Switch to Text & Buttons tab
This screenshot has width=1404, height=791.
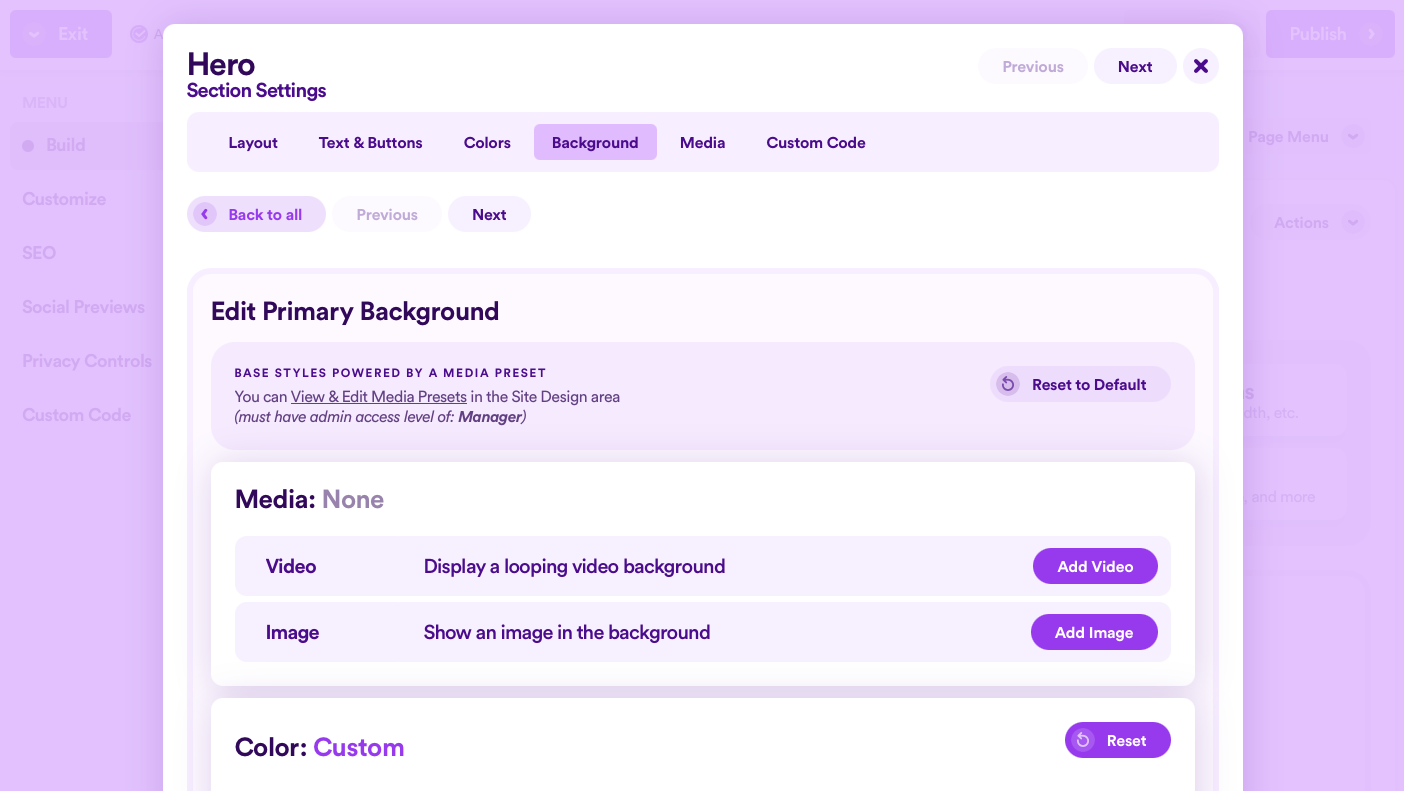[371, 142]
